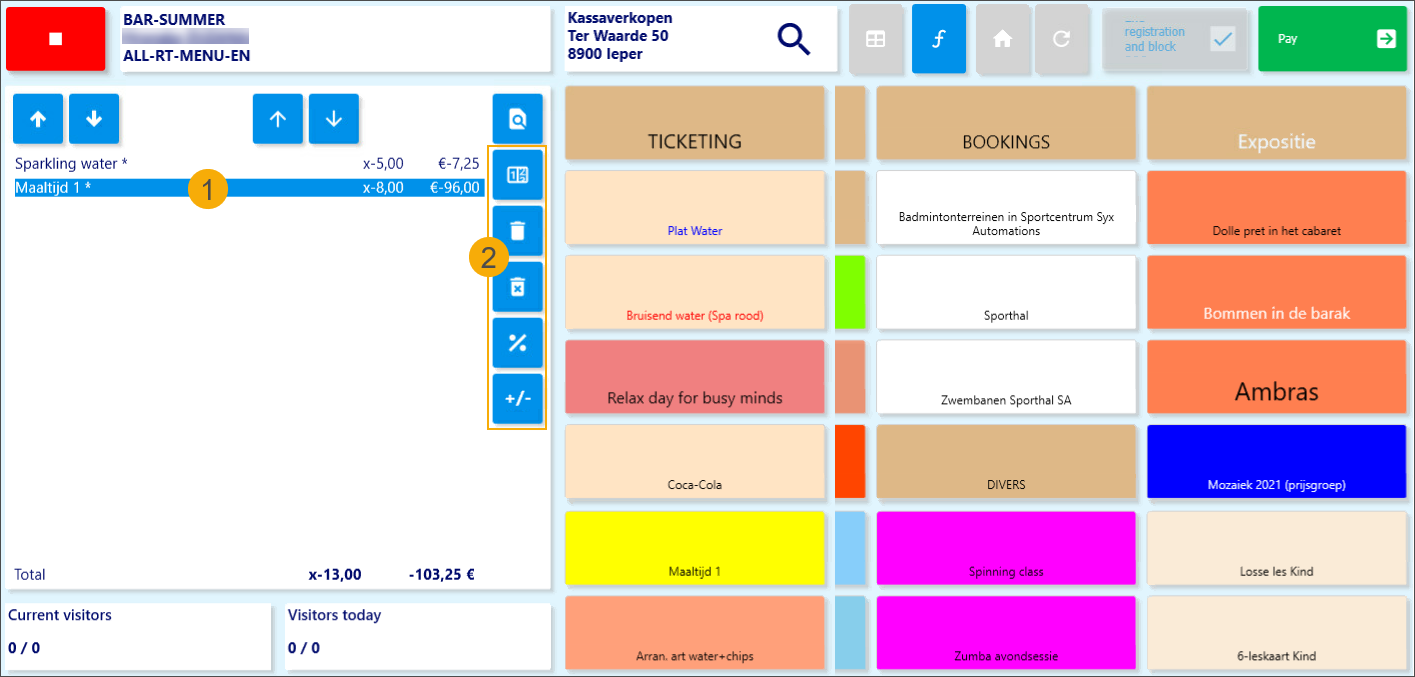Select Bommen in de barak tile
The height and width of the screenshot is (677, 1415).
pos(1277,293)
